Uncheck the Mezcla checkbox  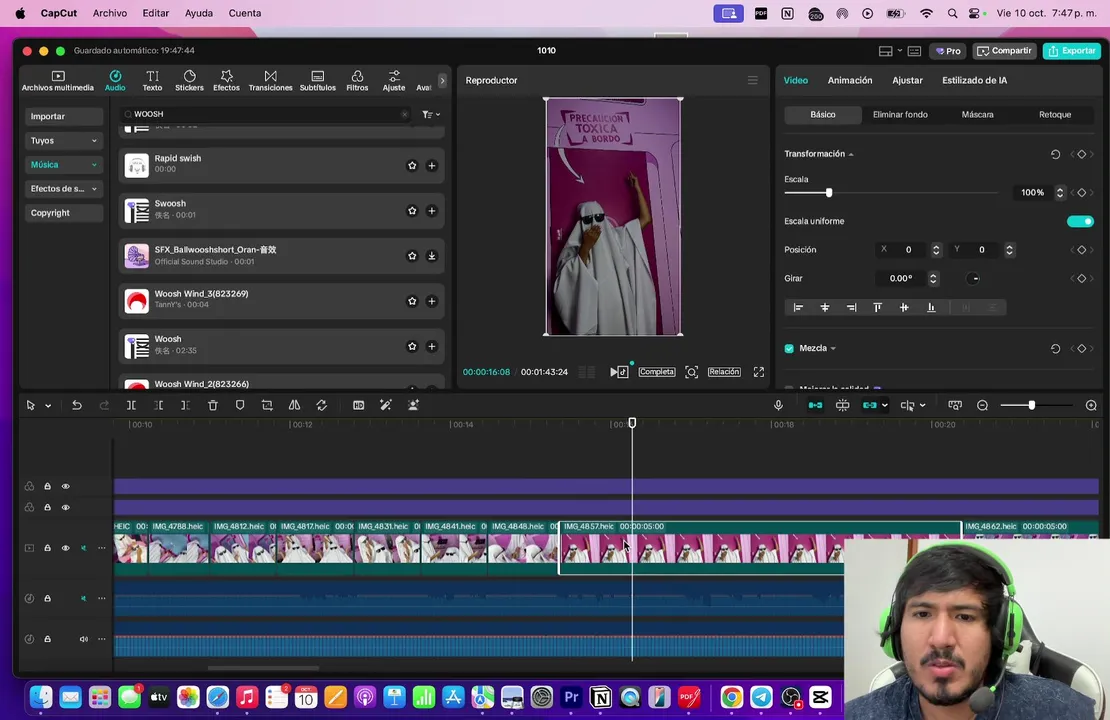[789, 348]
